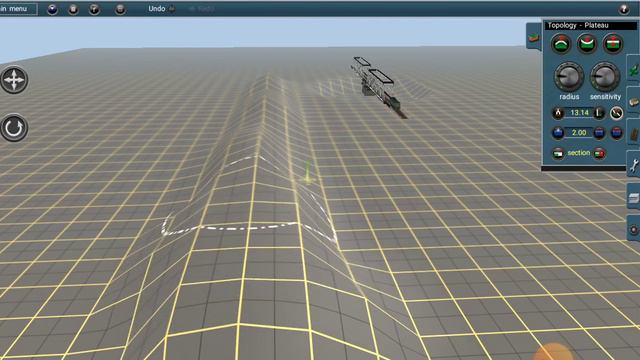Click the section icon left of section label
This screenshot has height=360, width=640.
(558, 153)
